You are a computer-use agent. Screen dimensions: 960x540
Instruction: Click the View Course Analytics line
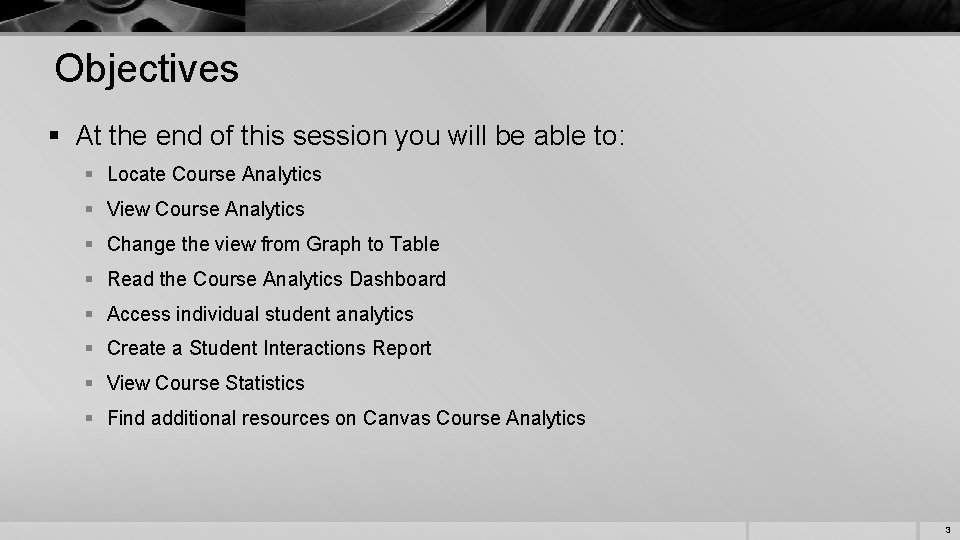[x=206, y=209]
